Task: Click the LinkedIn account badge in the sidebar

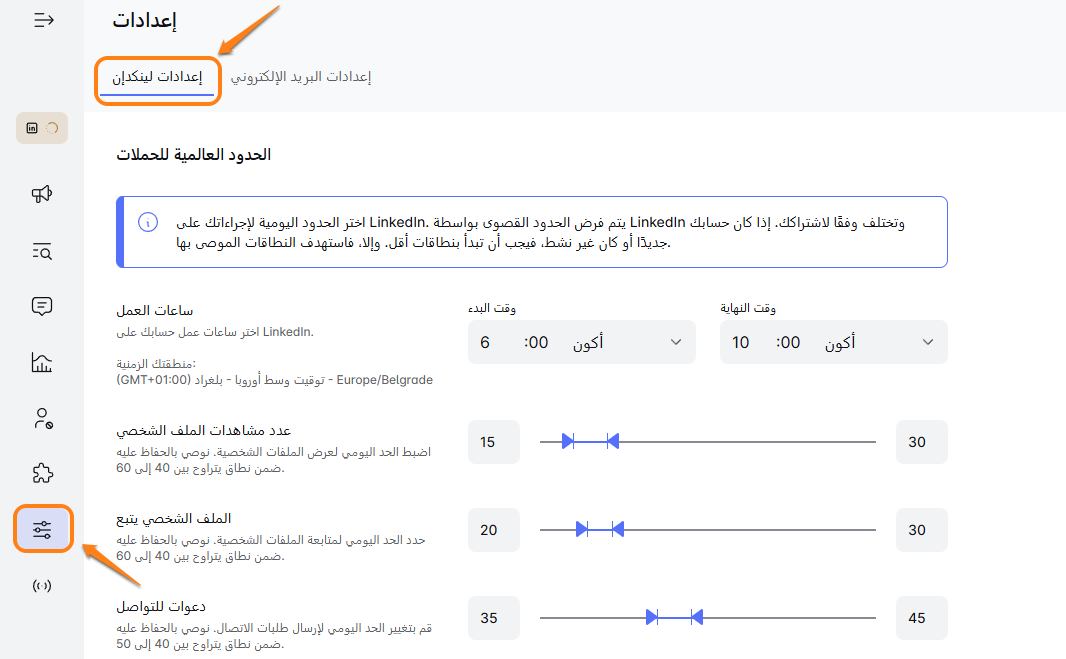Action: point(42,128)
